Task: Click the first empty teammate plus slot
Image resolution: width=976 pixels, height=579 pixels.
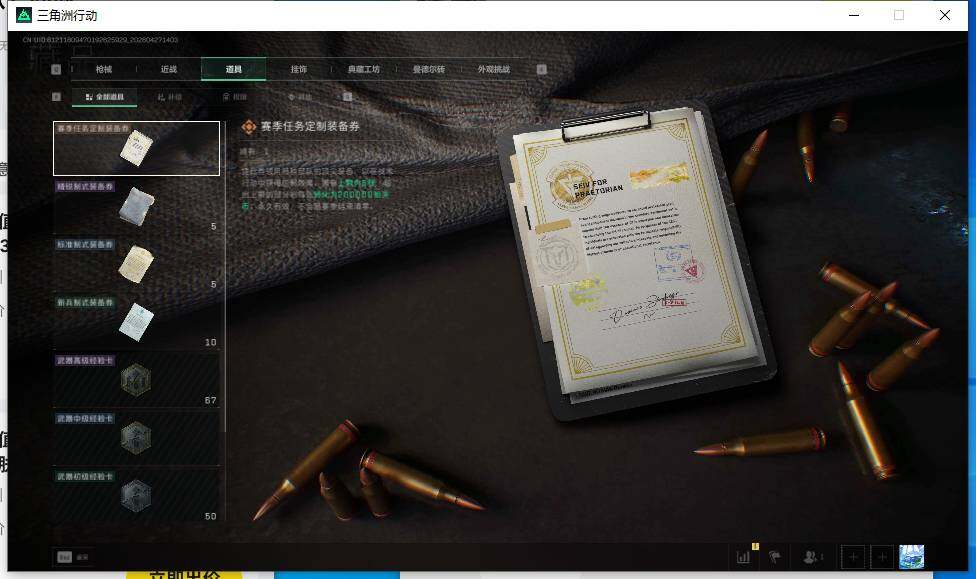Action: 853,557
